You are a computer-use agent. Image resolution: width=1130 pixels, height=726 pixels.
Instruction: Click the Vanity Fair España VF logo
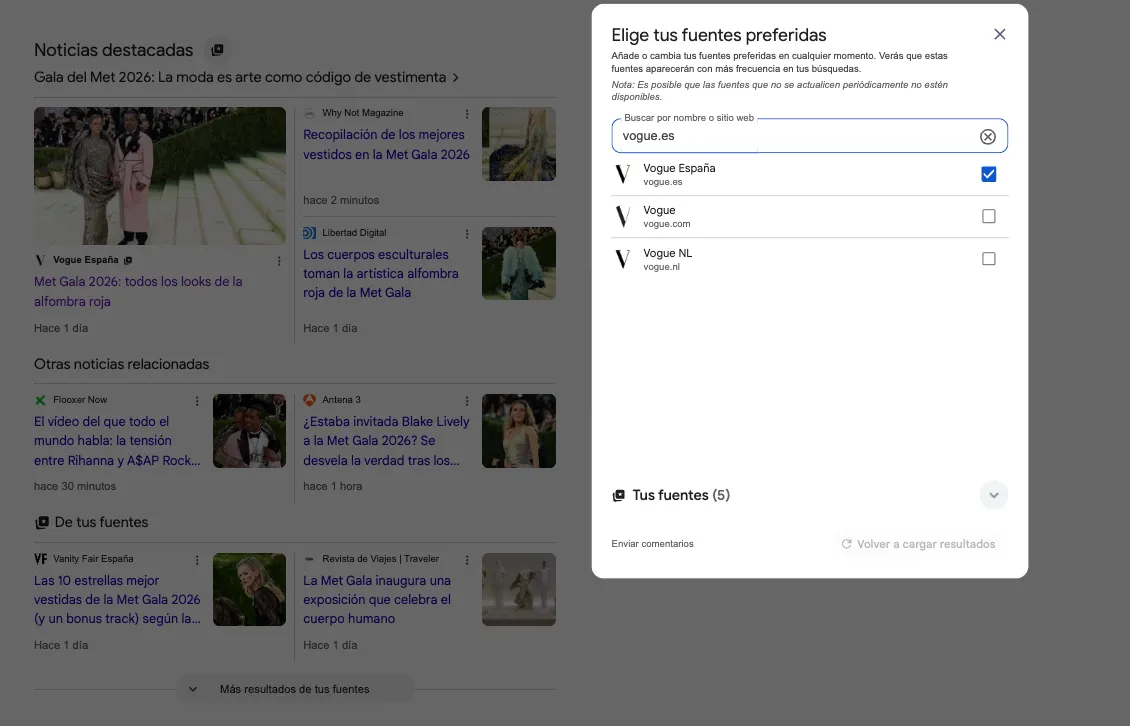pyautogui.click(x=40, y=559)
